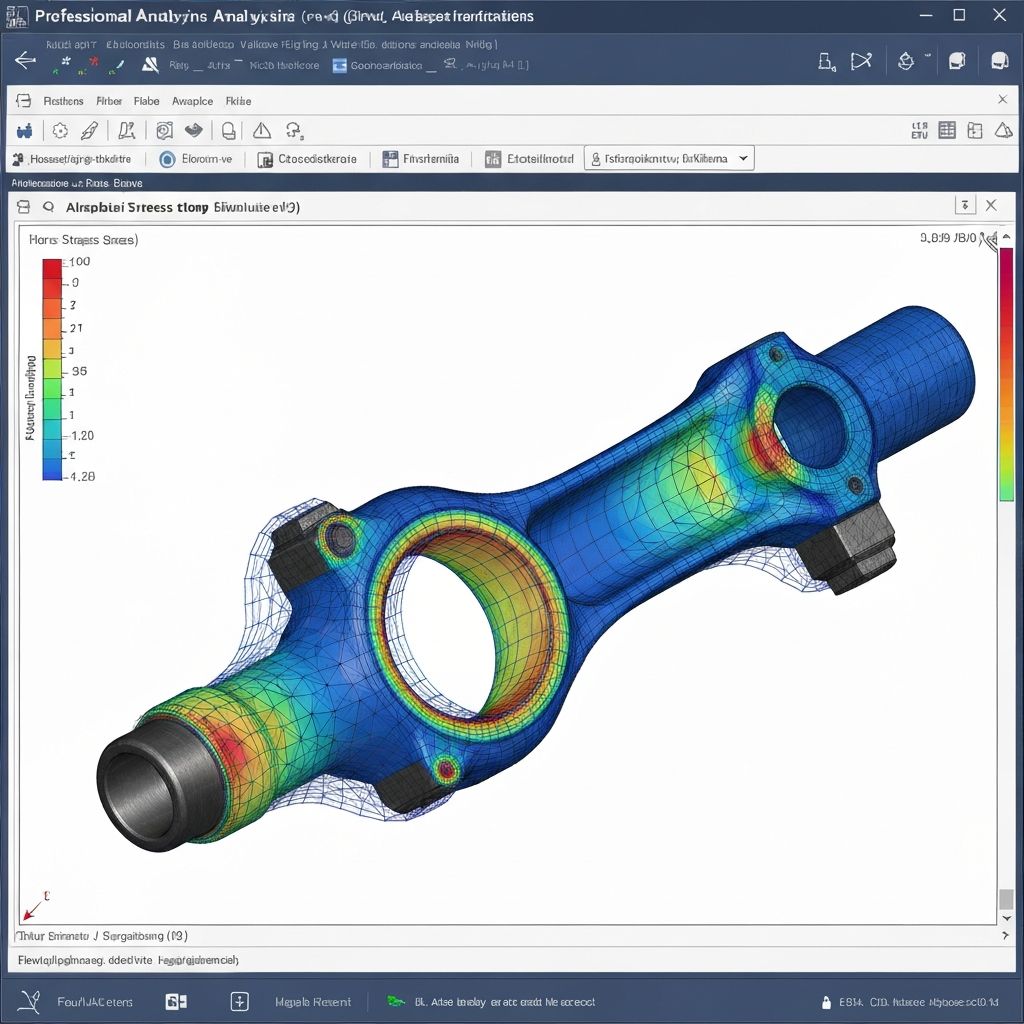Click the red swatch on stress legend
The height and width of the screenshot is (1024, 1024).
[52, 268]
